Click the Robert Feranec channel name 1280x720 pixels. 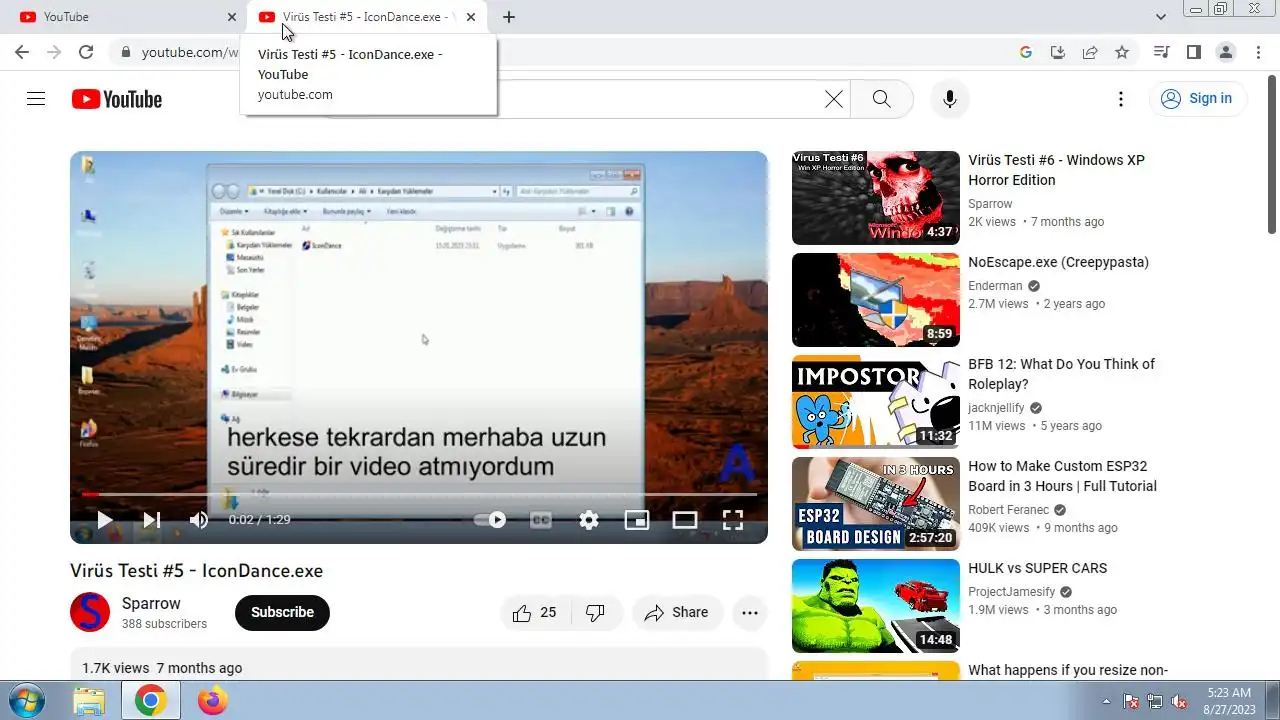tap(1008, 510)
